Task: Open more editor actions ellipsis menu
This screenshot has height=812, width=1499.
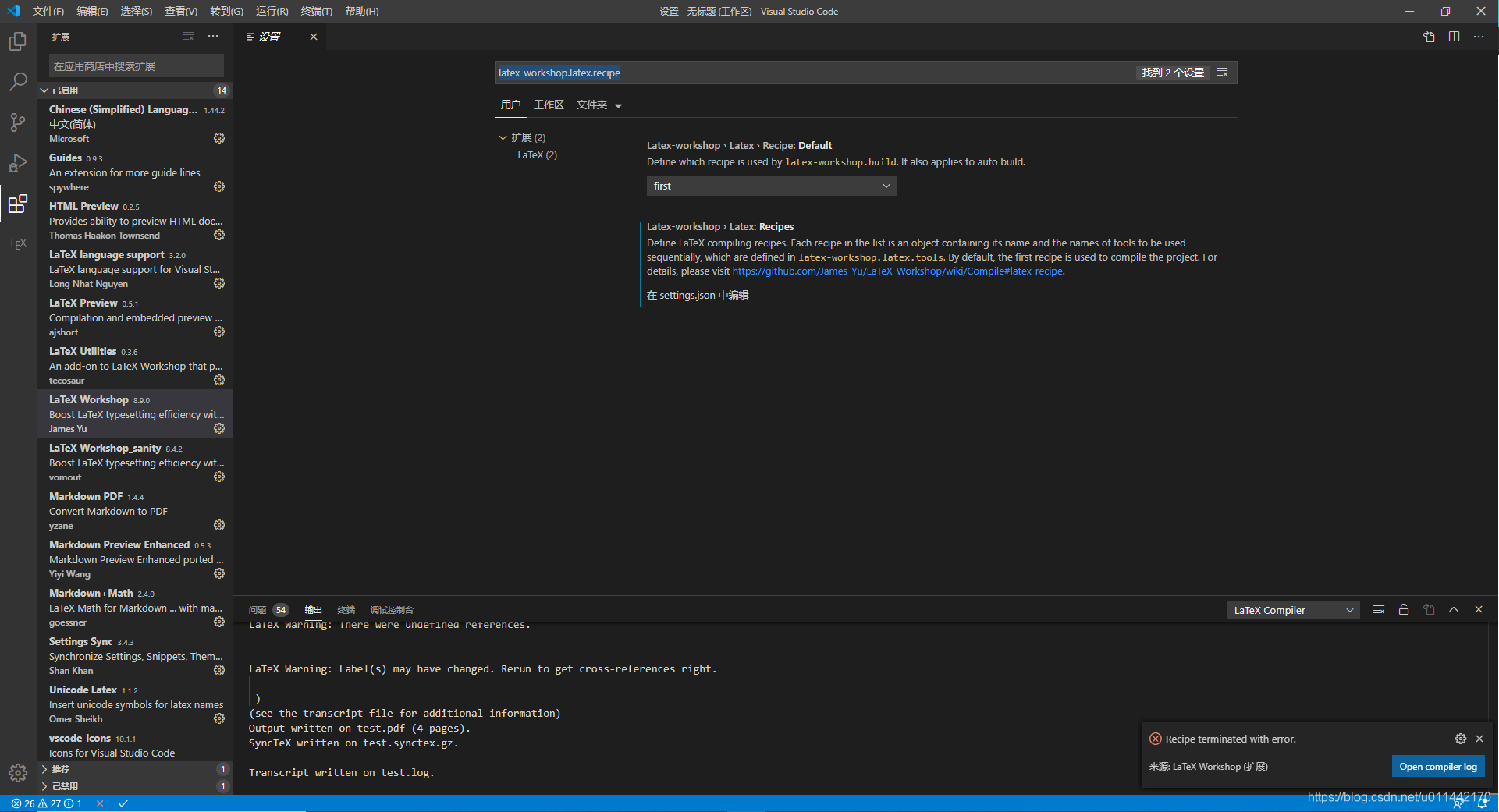Action: pos(1479,37)
